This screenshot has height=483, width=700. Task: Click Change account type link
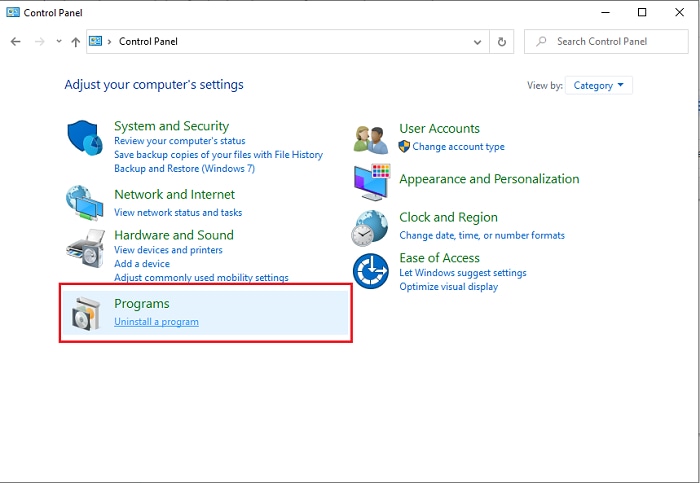pos(458,146)
